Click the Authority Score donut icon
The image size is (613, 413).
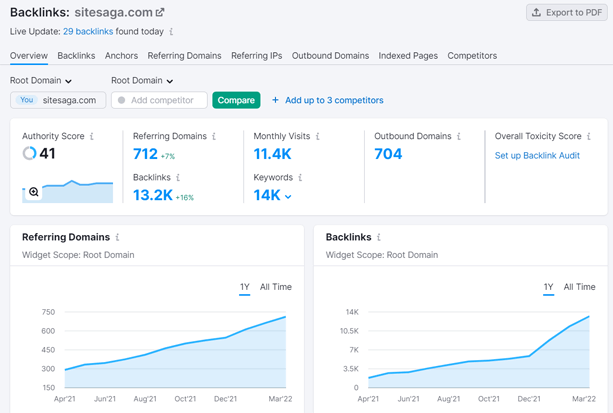point(29,153)
